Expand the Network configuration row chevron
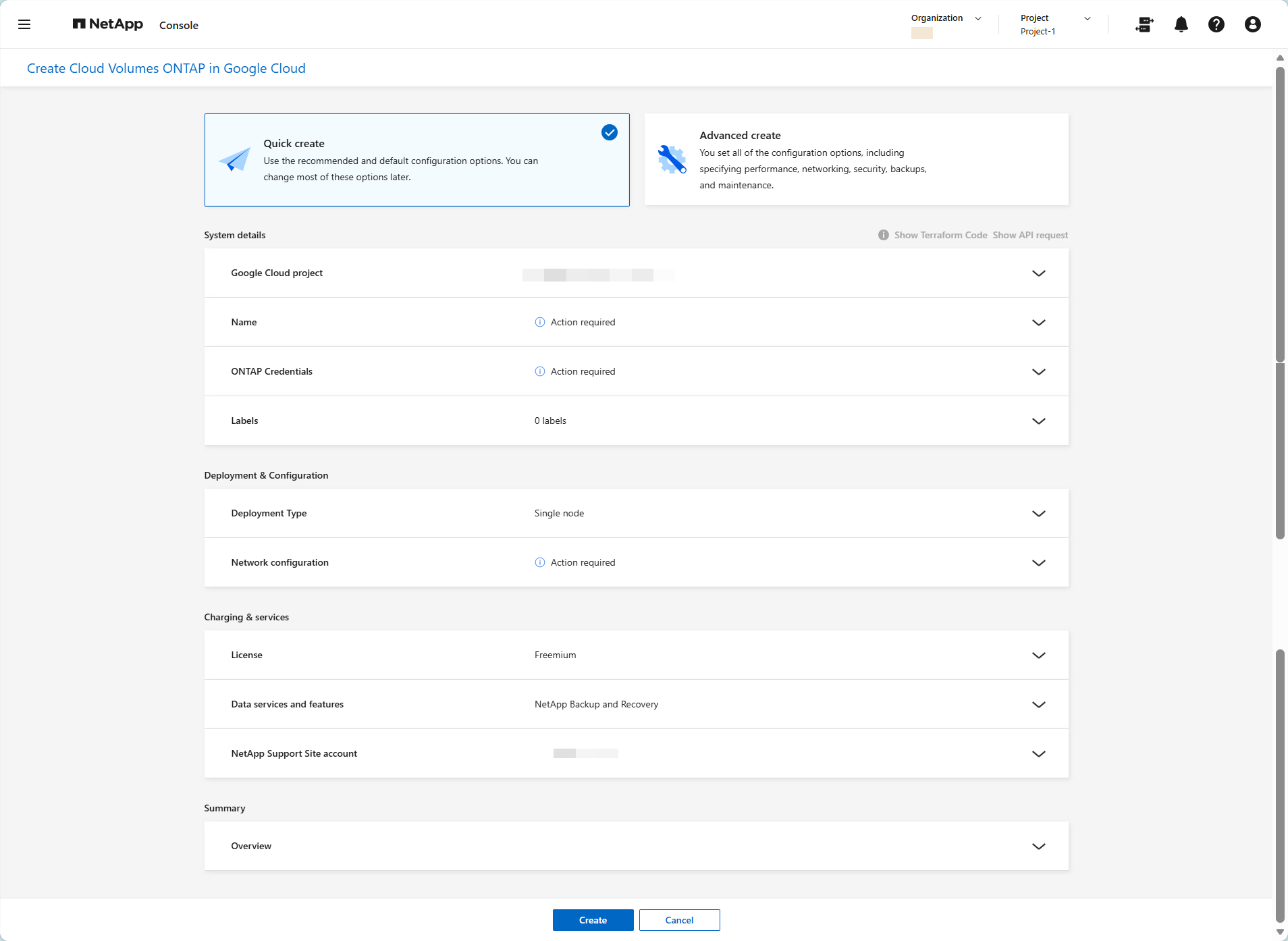 [x=1038, y=563]
